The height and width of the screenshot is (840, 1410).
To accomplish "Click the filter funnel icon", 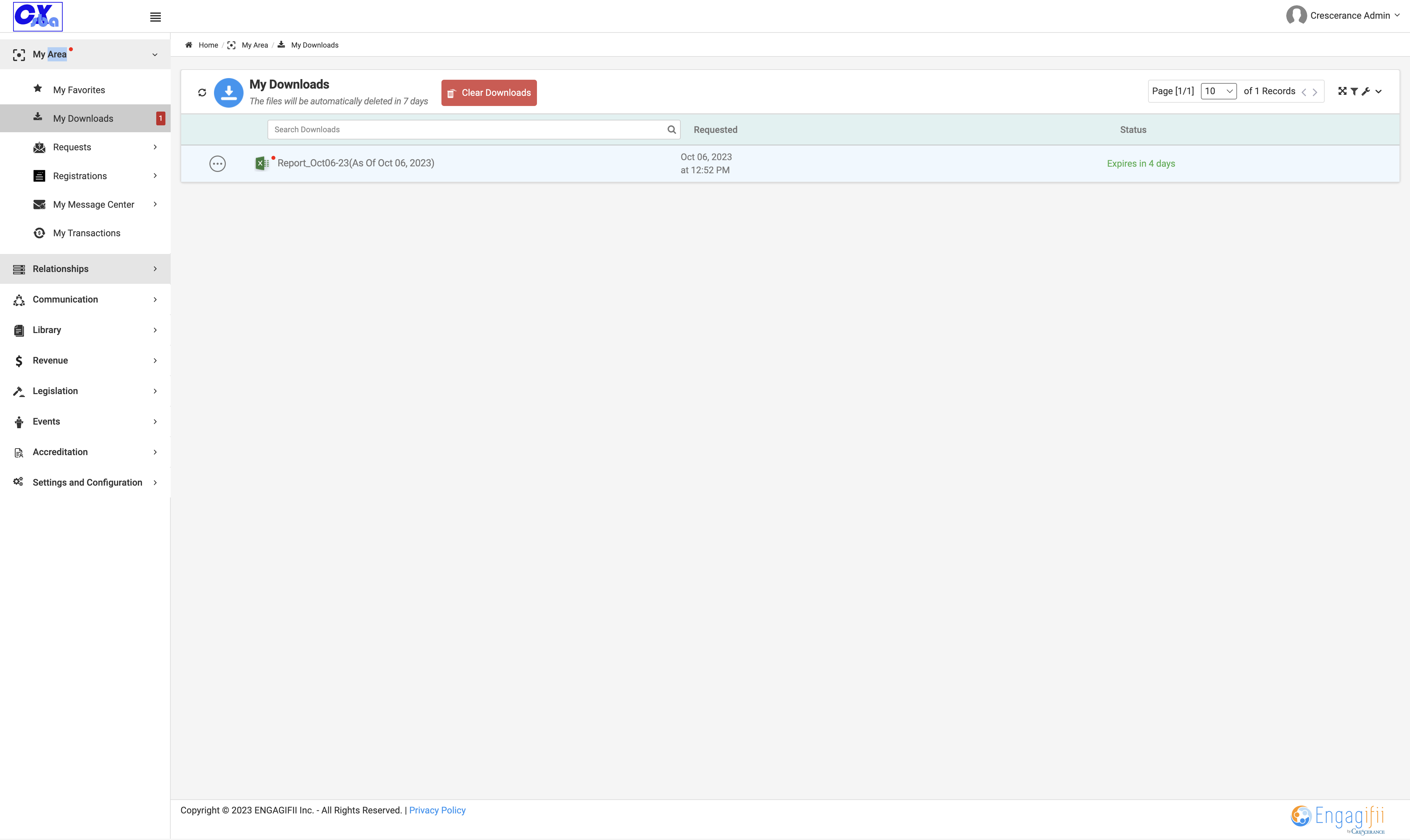I will [x=1354, y=91].
